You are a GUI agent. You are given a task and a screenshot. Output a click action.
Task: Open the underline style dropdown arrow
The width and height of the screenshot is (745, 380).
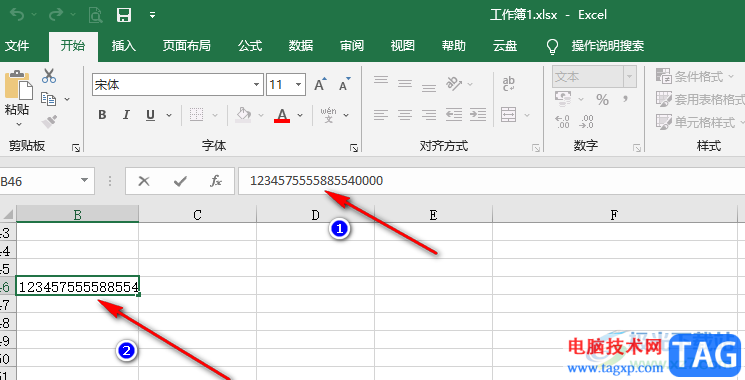coord(169,115)
